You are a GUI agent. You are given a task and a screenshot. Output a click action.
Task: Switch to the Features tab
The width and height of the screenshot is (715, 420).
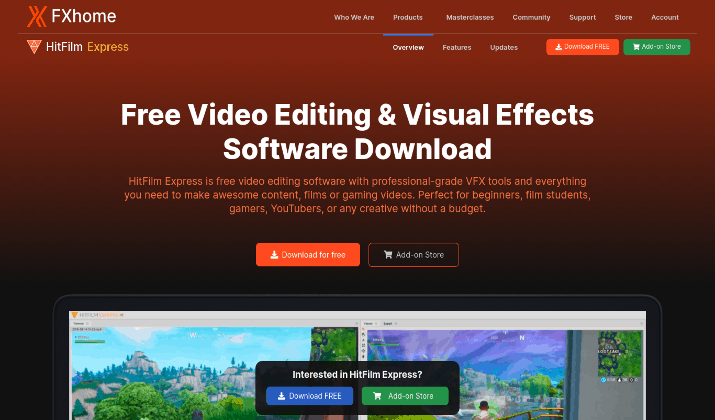coord(457,47)
